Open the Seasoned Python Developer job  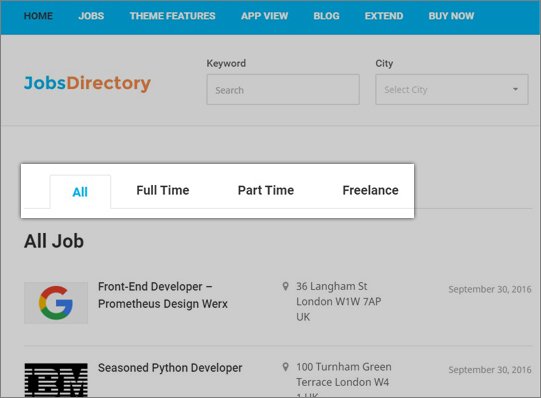click(x=170, y=368)
